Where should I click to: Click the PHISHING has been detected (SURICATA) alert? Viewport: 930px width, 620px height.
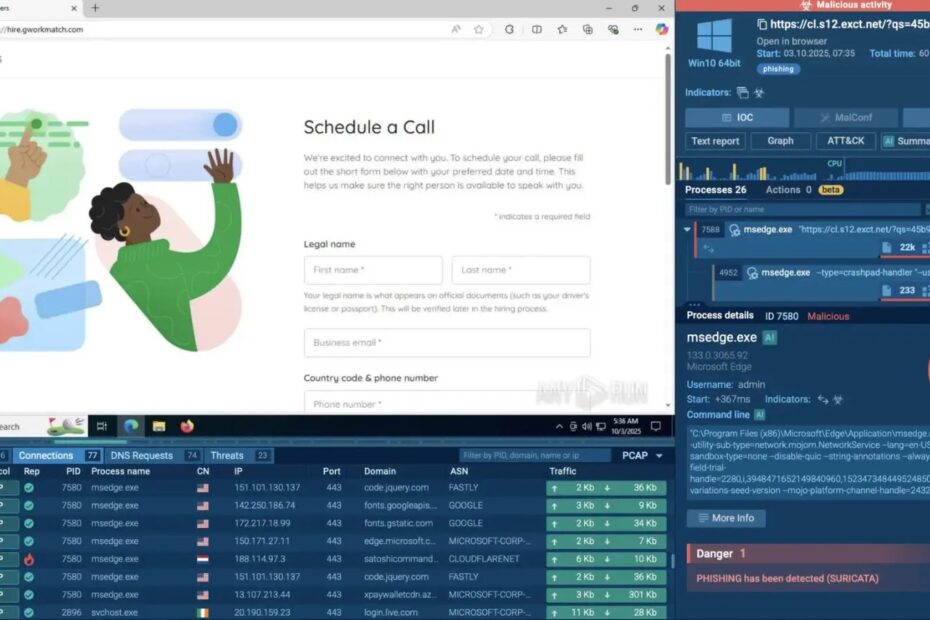point(787,578)
